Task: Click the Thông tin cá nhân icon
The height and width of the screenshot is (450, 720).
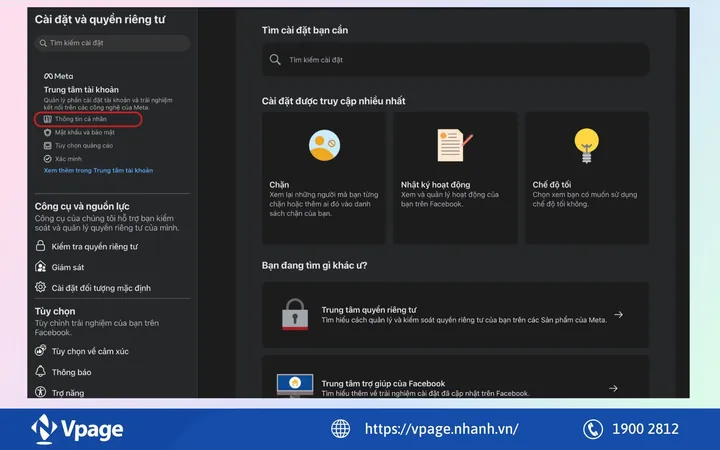Action: click(47, 119)
